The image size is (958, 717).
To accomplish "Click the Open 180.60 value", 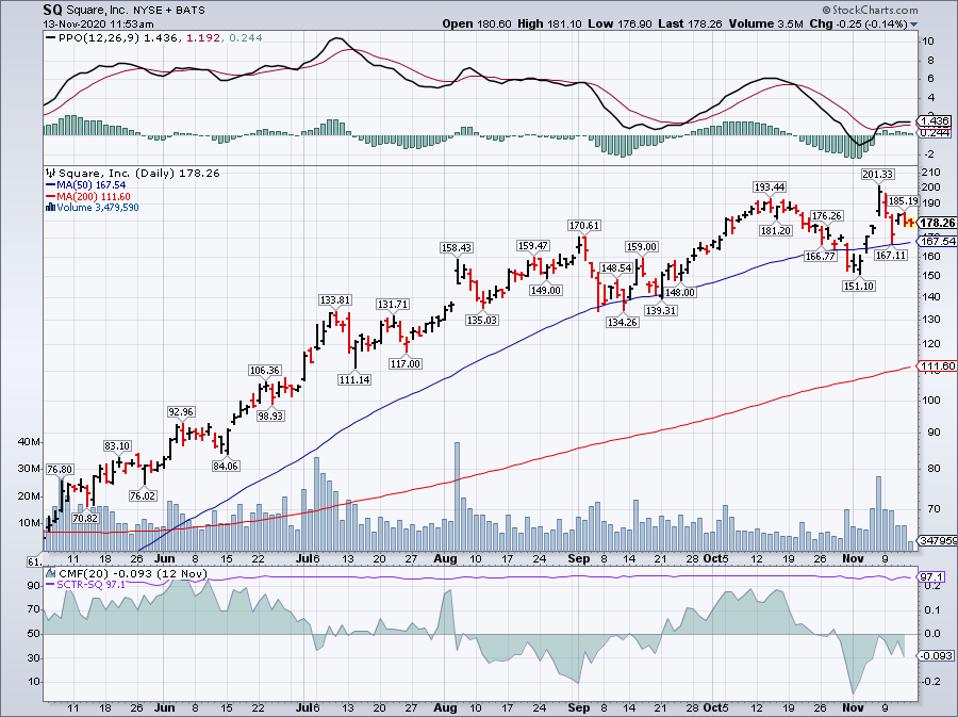I will click(x=477, y=24).
